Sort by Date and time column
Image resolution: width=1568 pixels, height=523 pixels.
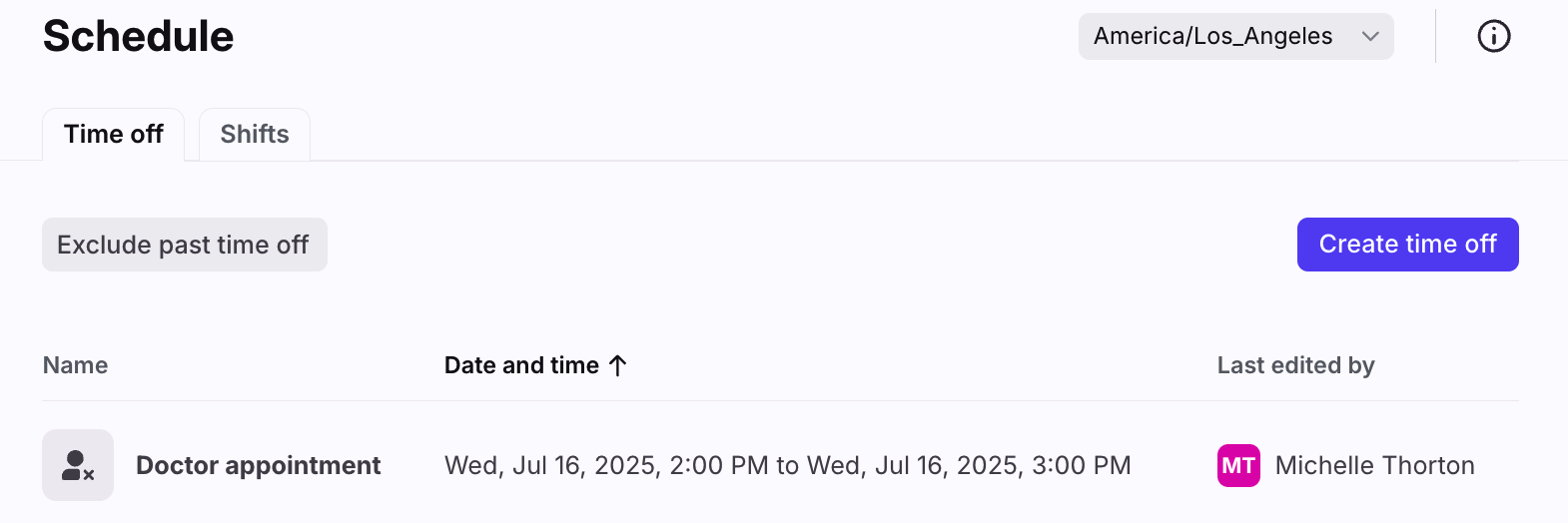(x=535, y=365)
